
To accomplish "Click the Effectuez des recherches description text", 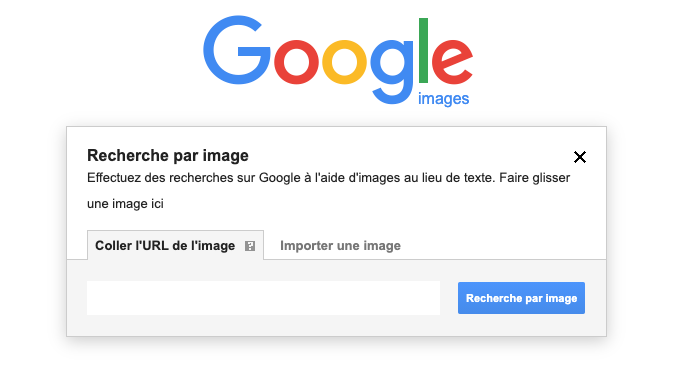I will (328, 191).
